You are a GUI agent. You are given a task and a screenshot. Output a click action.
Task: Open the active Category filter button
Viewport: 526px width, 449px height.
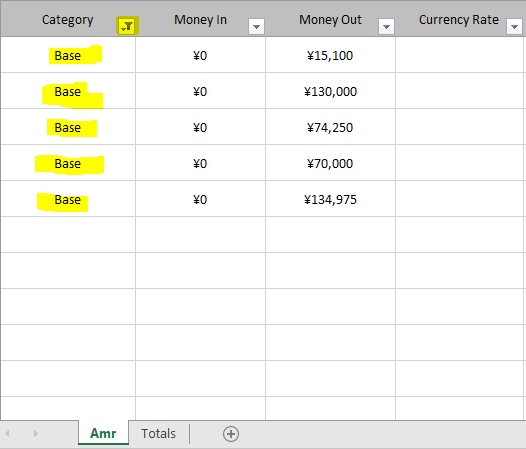click(127, 26)
